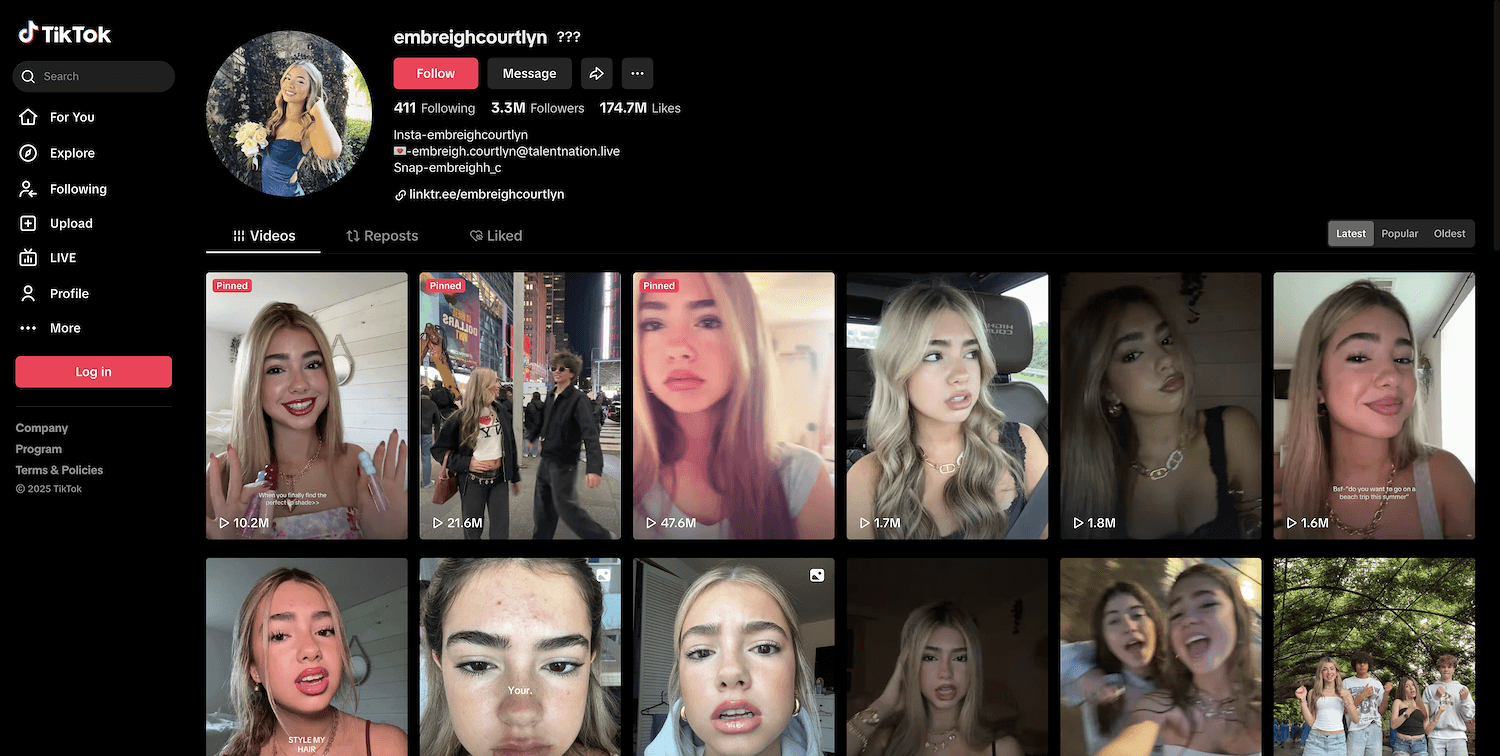Sort videos by Latest
Screen dimensions: 1500x756
click(1350, 234)
